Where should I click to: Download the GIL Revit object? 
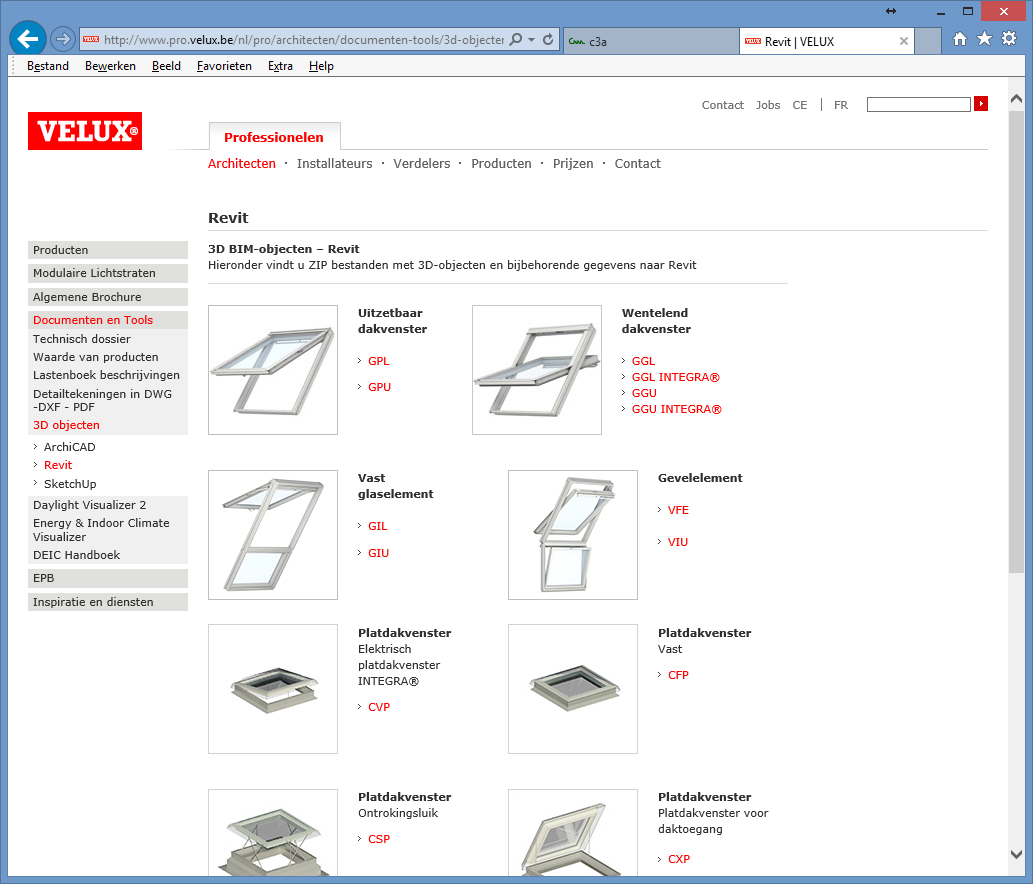[x=377, y=526]
